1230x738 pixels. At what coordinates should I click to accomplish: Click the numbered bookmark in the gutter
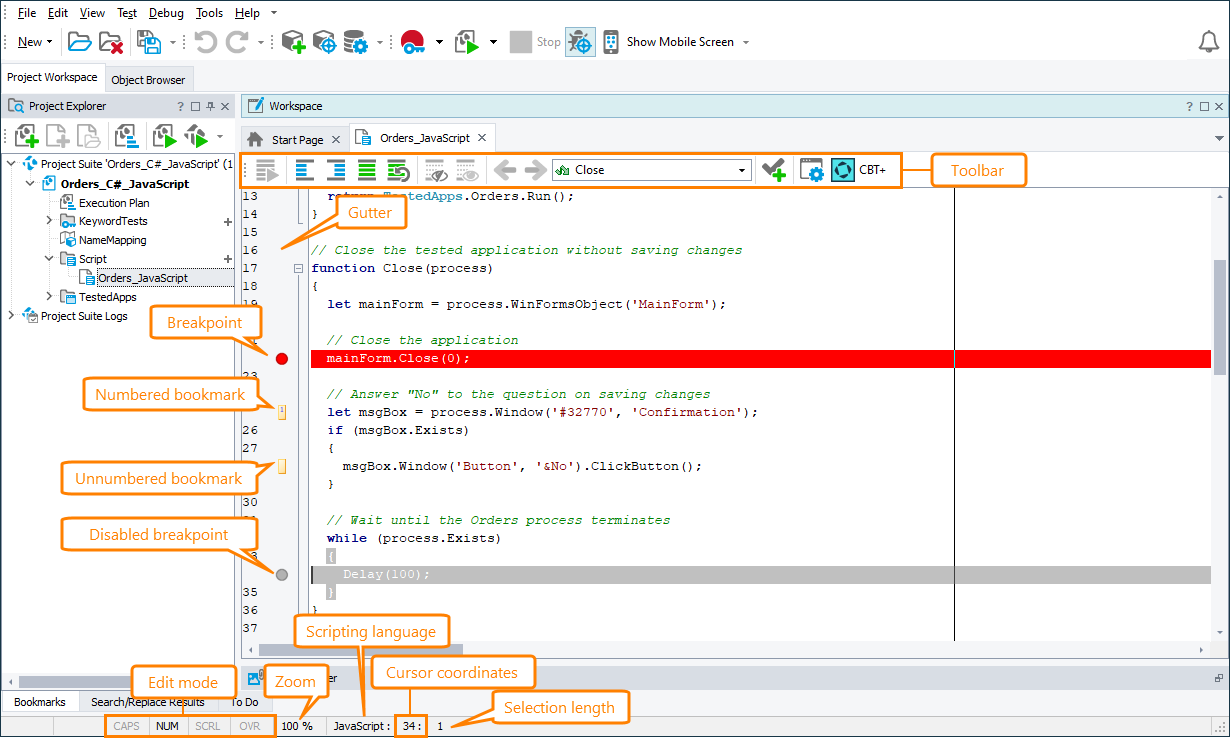pyautogui.click(x=282, y=411)
